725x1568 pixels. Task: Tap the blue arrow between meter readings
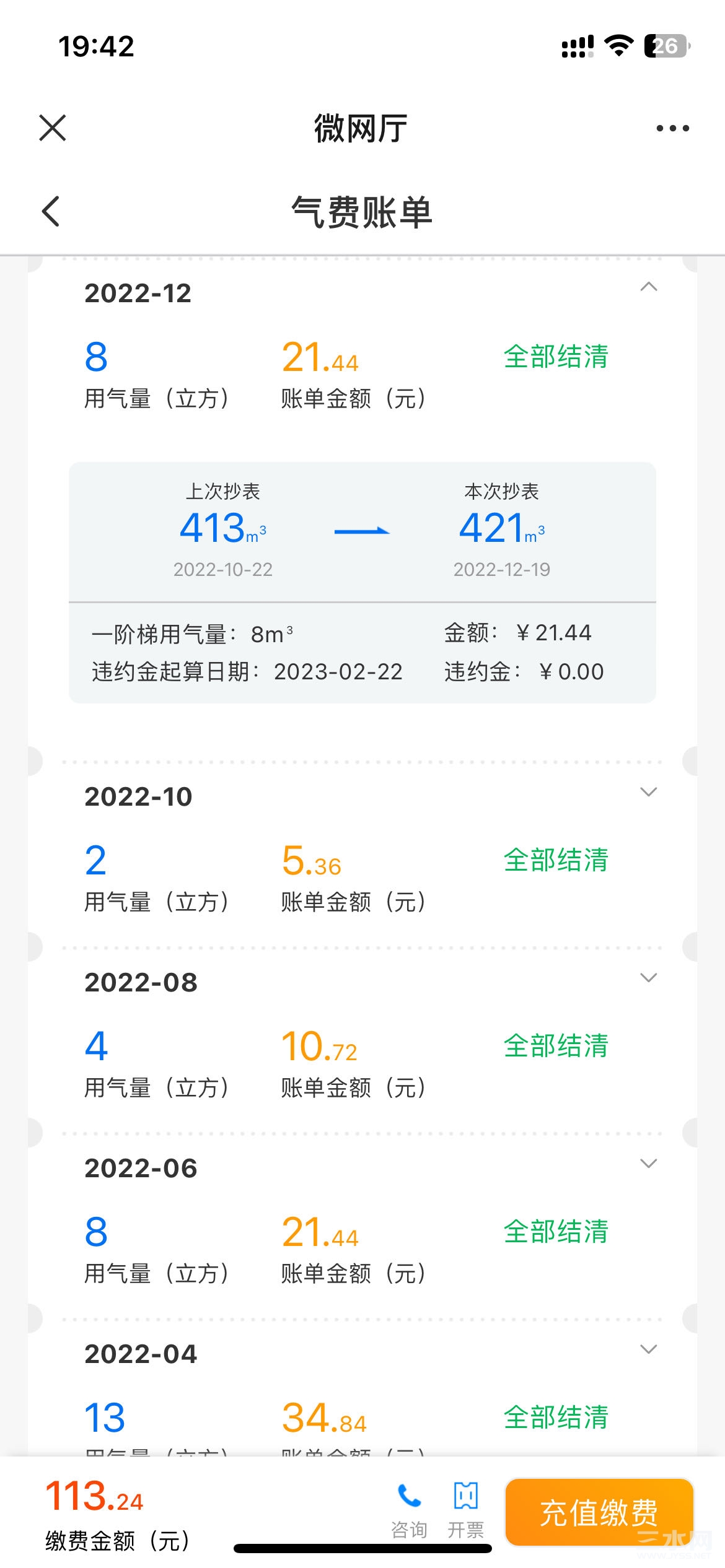[362, 531]
